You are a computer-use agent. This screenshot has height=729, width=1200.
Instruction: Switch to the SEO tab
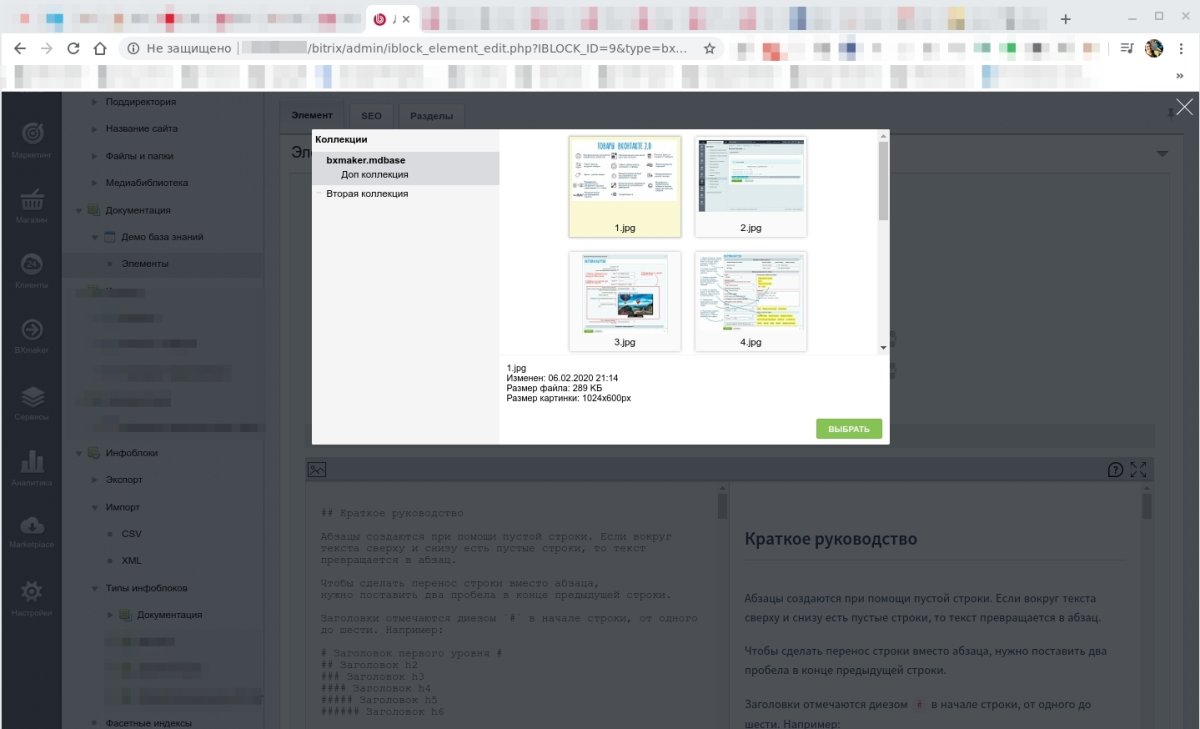click(371, 115)
